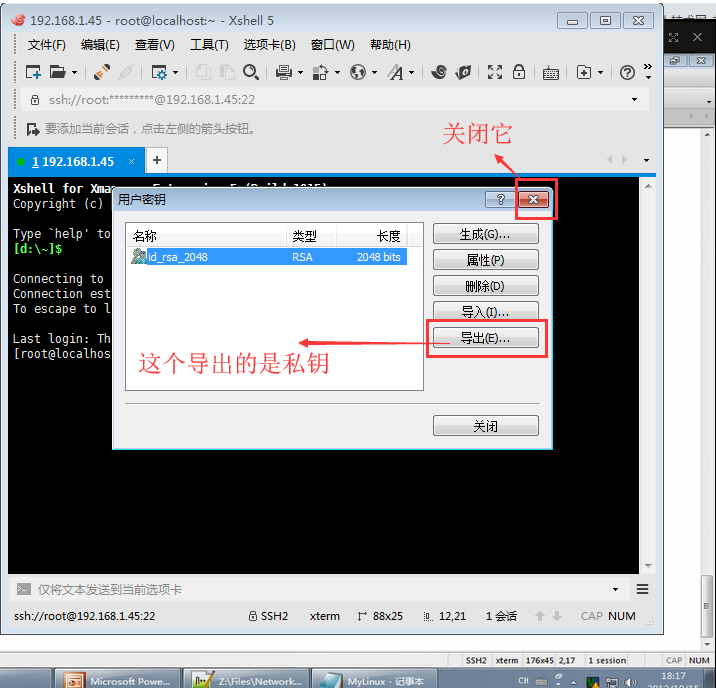
Task: Click the status bar up arrow
Action: (540, 616)
